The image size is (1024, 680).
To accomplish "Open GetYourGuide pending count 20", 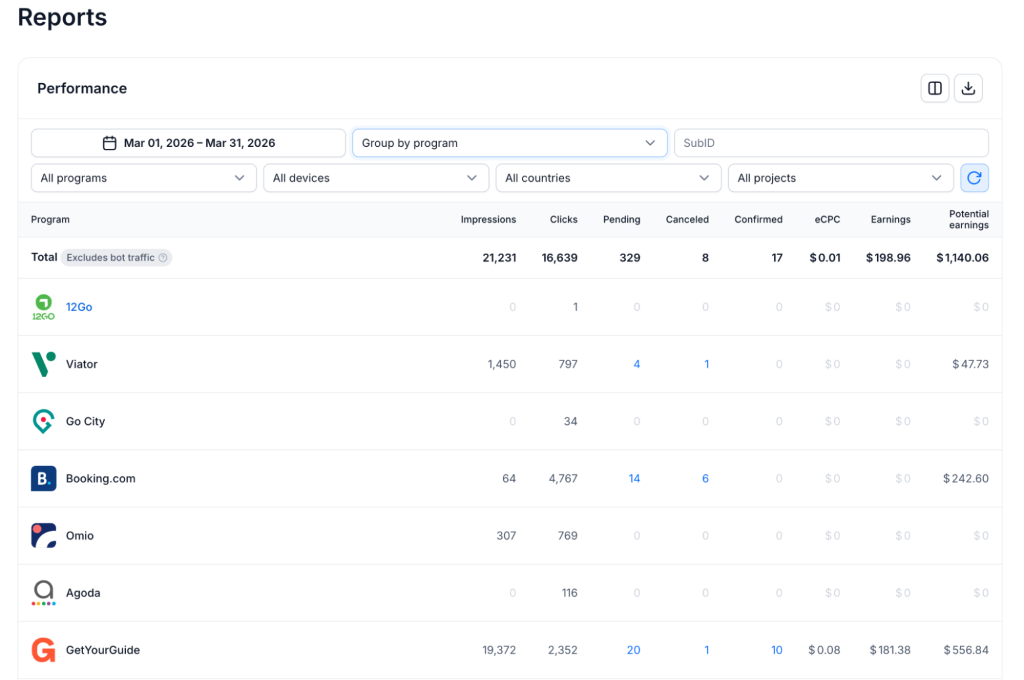I will click(633, 650).
